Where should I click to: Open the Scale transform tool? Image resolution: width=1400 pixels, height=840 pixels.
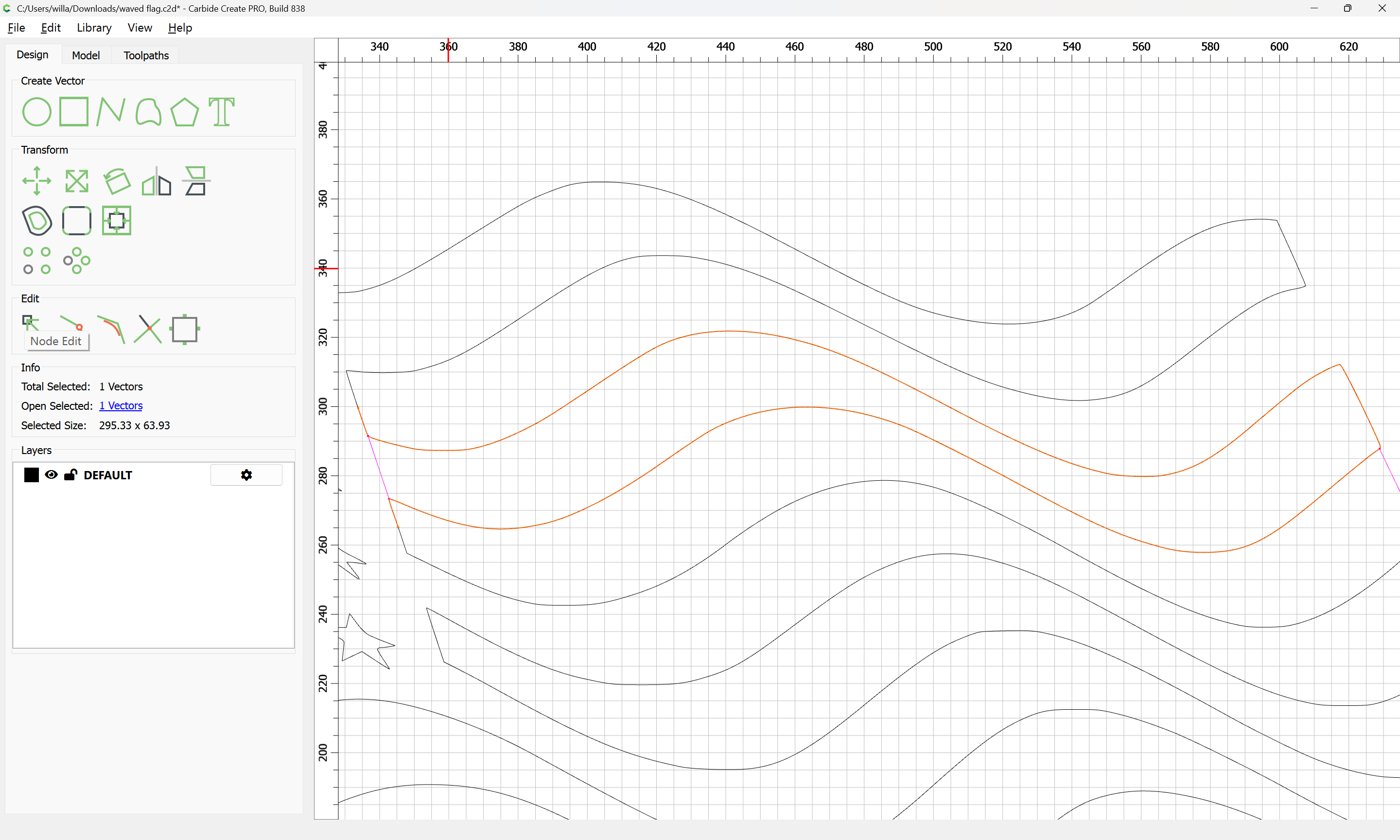[76, 181]
